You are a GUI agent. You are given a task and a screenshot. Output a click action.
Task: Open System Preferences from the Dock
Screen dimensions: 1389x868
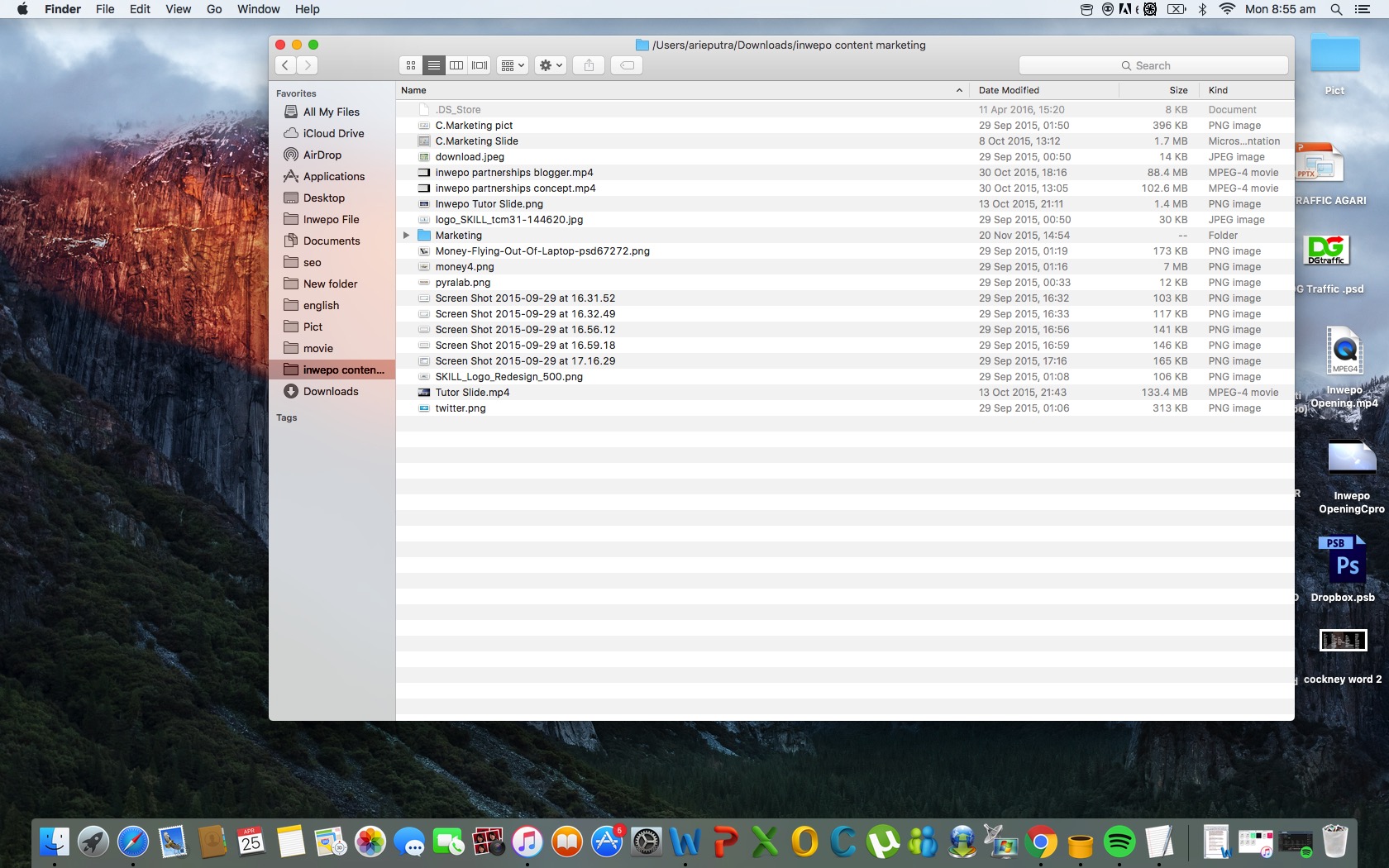(647, 842)
